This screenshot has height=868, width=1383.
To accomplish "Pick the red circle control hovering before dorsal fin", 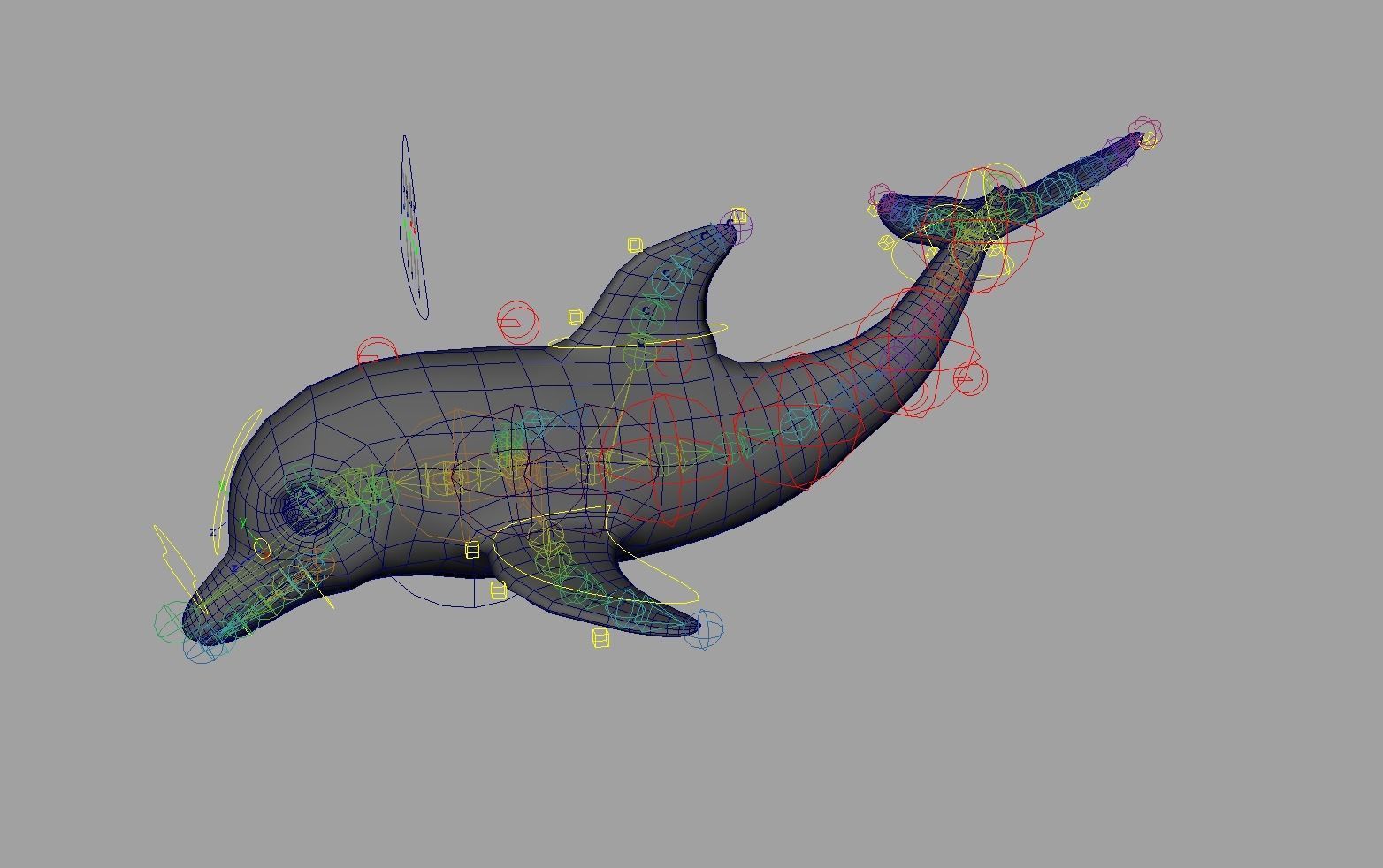I will (x=517, y=323).
